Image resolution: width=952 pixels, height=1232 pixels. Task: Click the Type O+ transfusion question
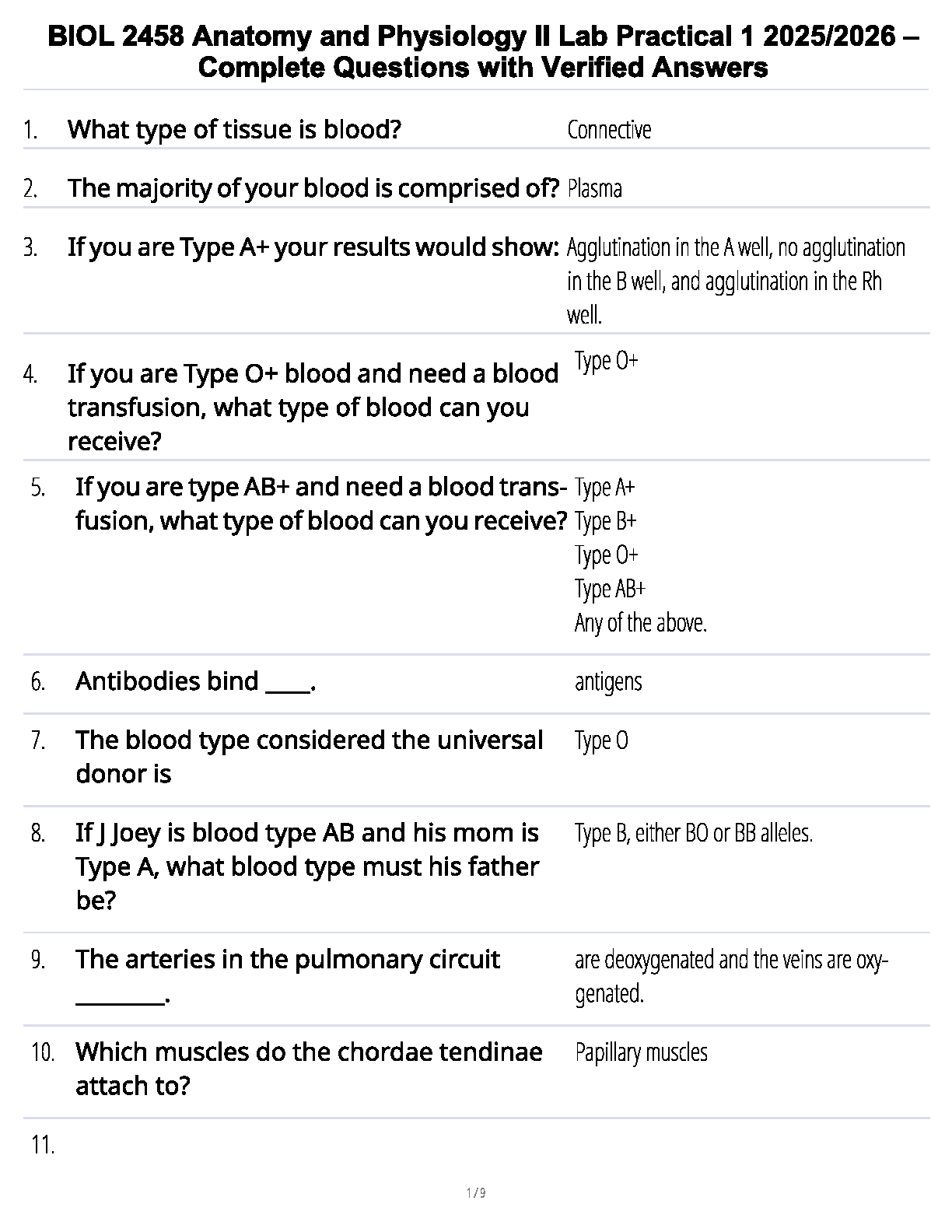(x=313, y=407)
